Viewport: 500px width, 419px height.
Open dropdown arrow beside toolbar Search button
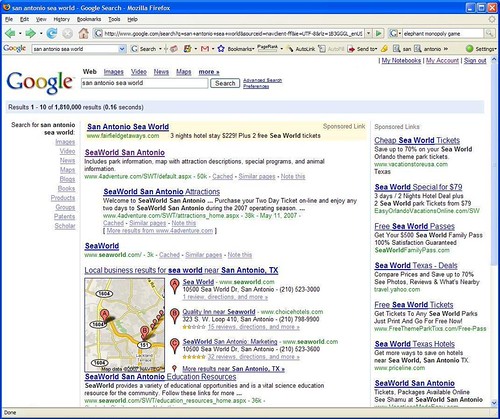160,49
